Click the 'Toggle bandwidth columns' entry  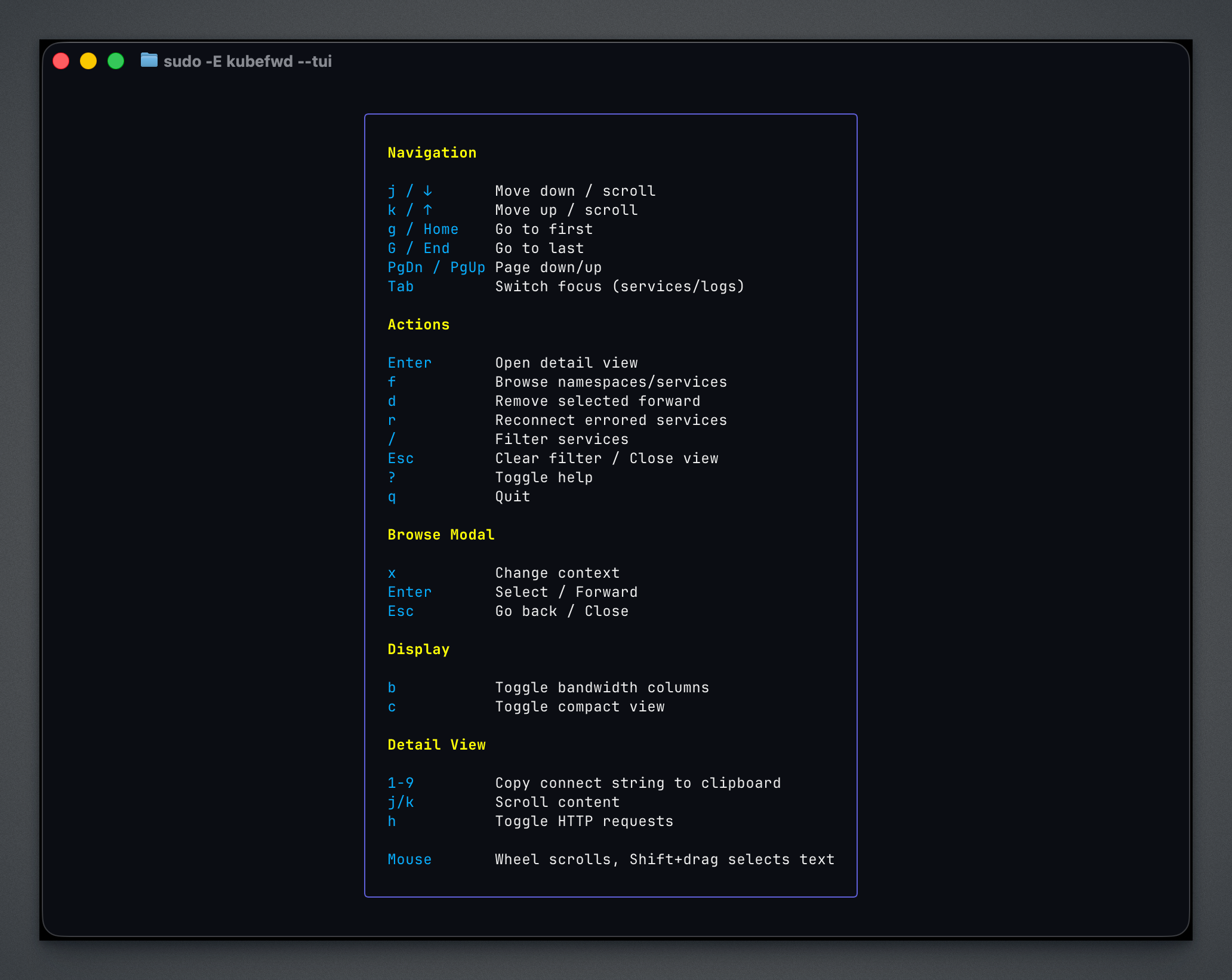pos(602,688)
